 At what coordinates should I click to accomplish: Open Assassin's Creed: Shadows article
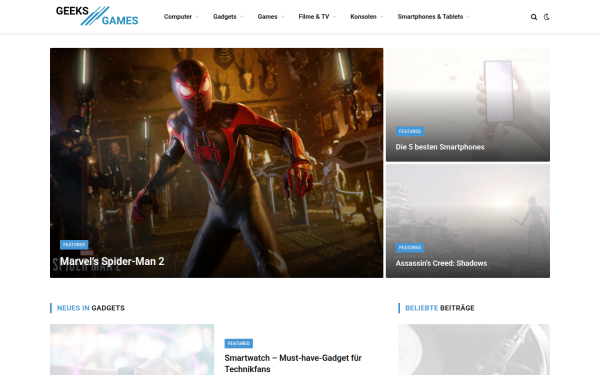[441, 263]
